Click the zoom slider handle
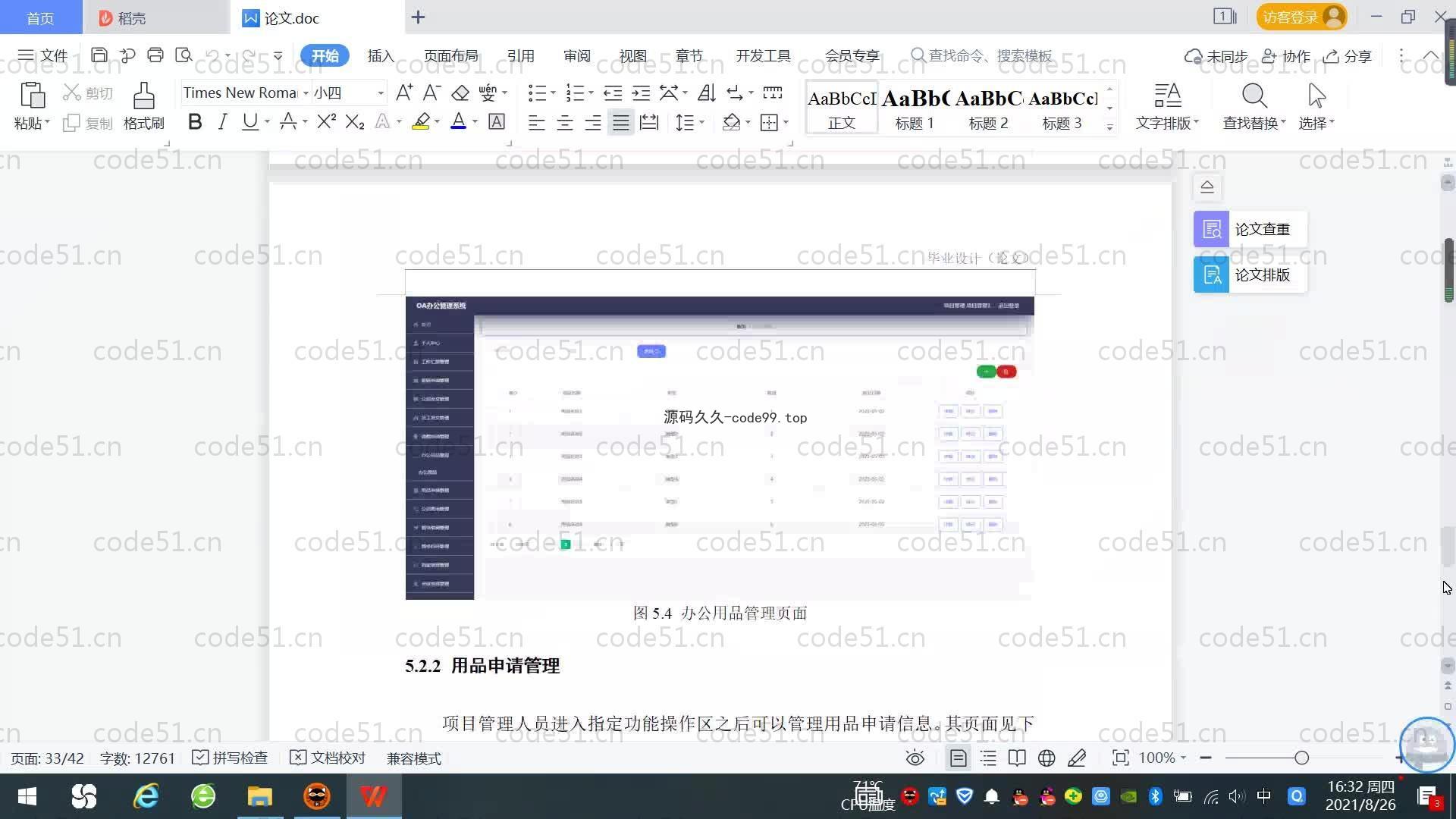This screenshot has width=1456, height=819. 1301,758
